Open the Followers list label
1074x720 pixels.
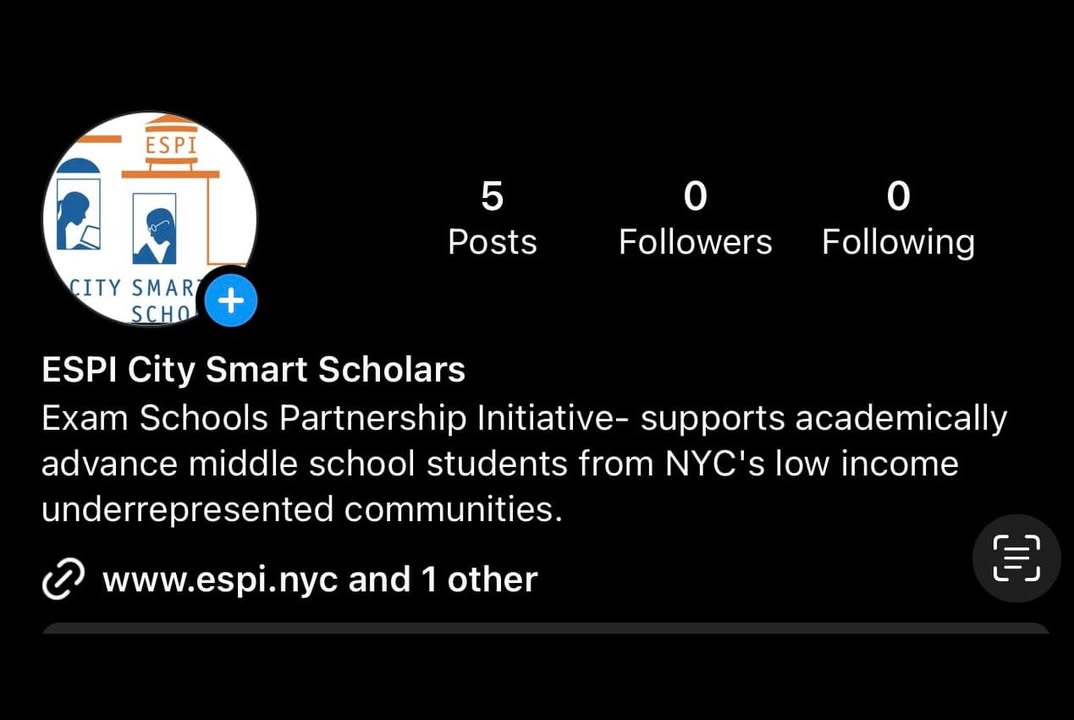click(695, 242)
